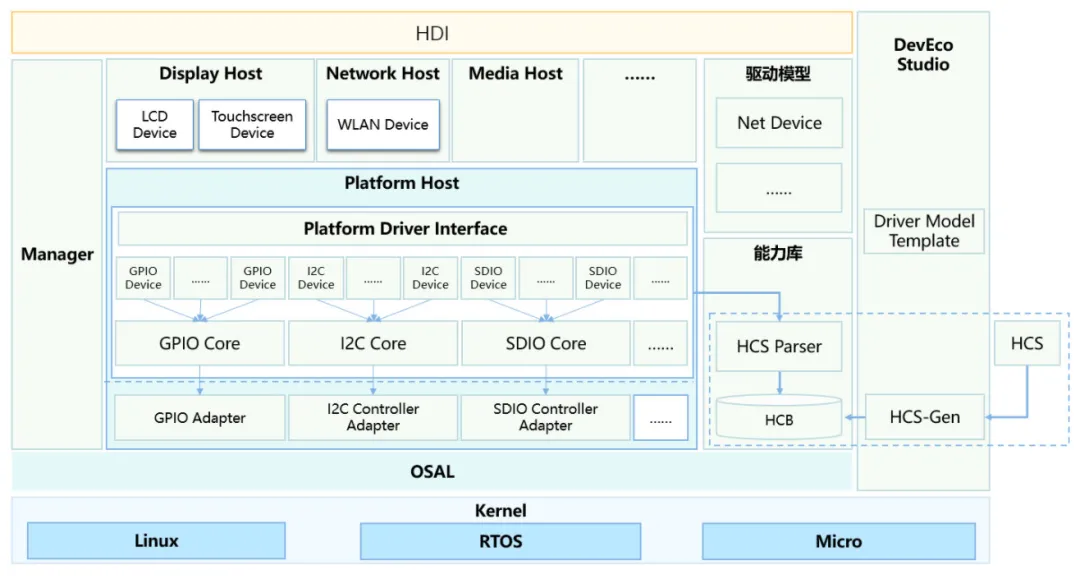This screenshot has width=1080, height=588.
Task: Select the GPIO Adapter box
Action: 200,418
